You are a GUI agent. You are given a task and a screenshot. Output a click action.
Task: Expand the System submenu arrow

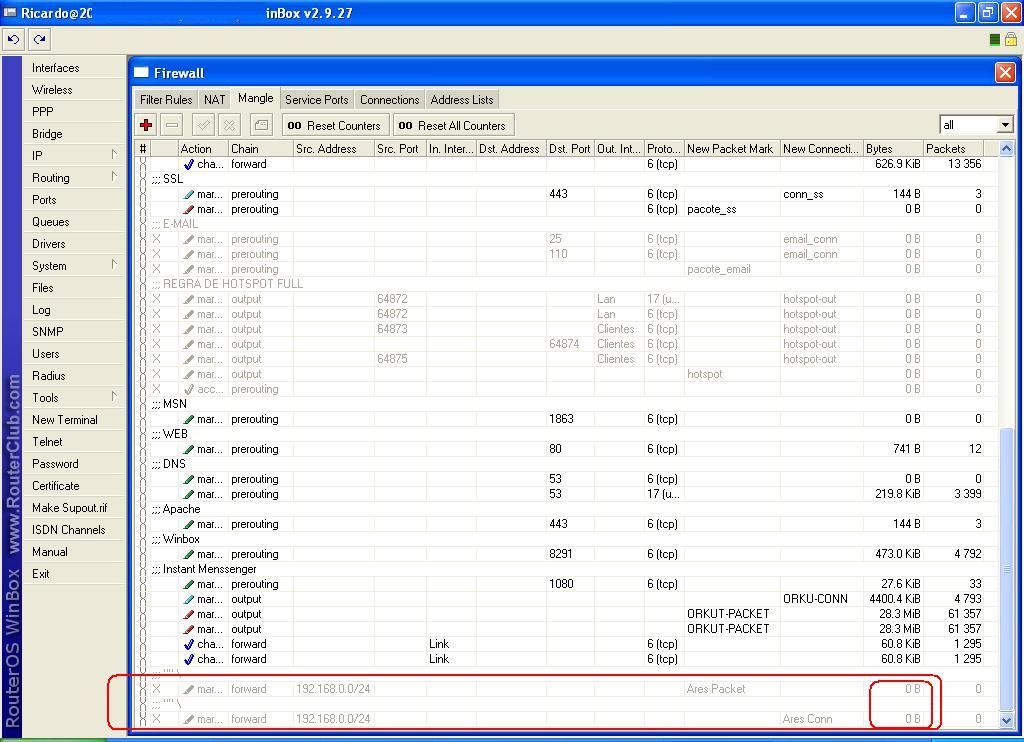tap(113, 265)
